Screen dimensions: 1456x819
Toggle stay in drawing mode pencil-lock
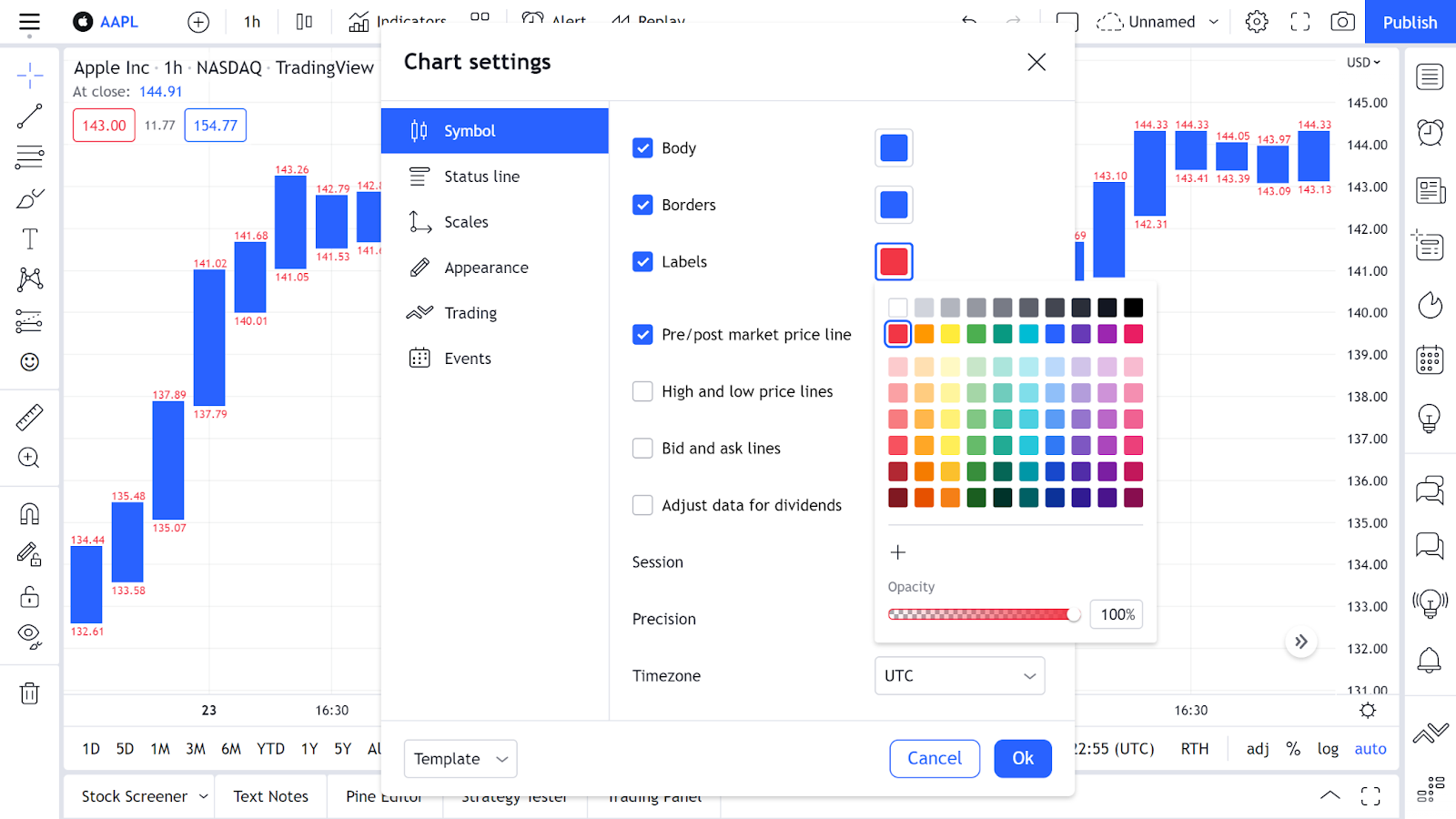tap(29, 554)
